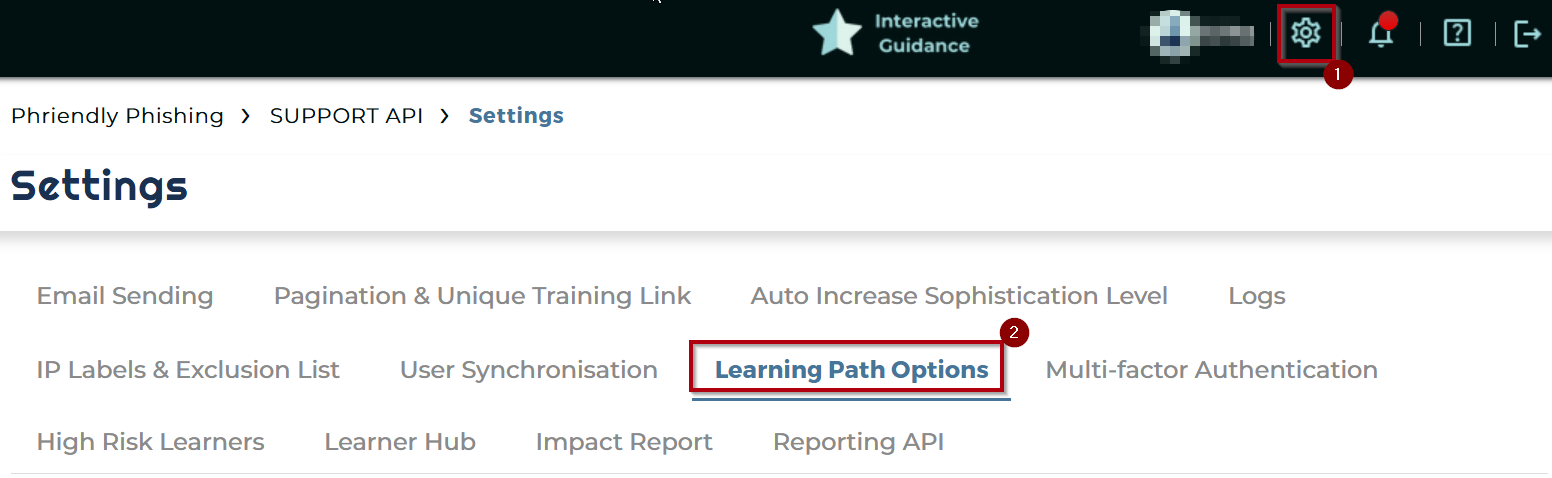Switch to User Synchronisation tab
1552x478 pixels.
[x=529, y=370]
